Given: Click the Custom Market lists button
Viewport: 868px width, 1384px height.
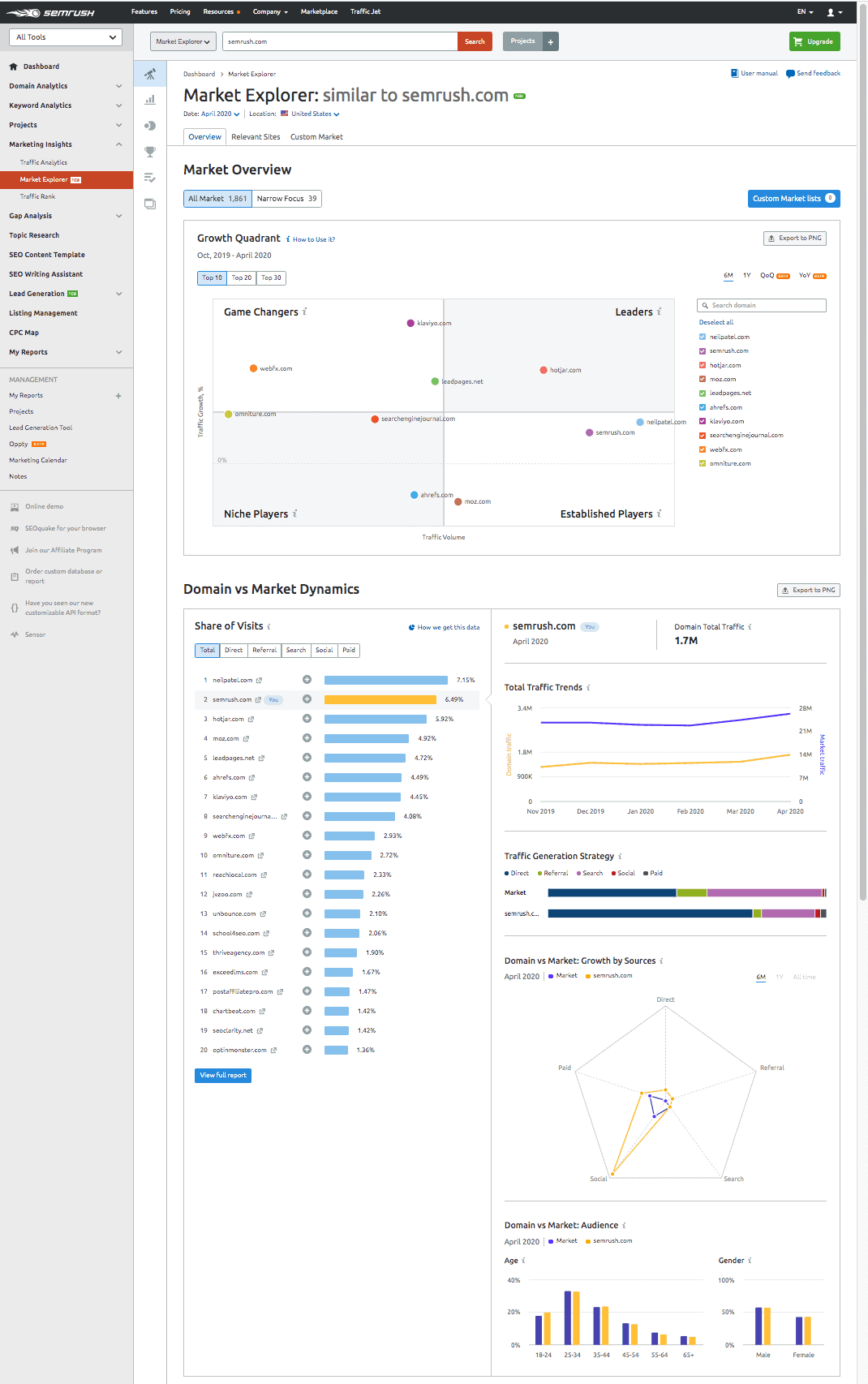Looking at the screenshot, I should [793, 199].
